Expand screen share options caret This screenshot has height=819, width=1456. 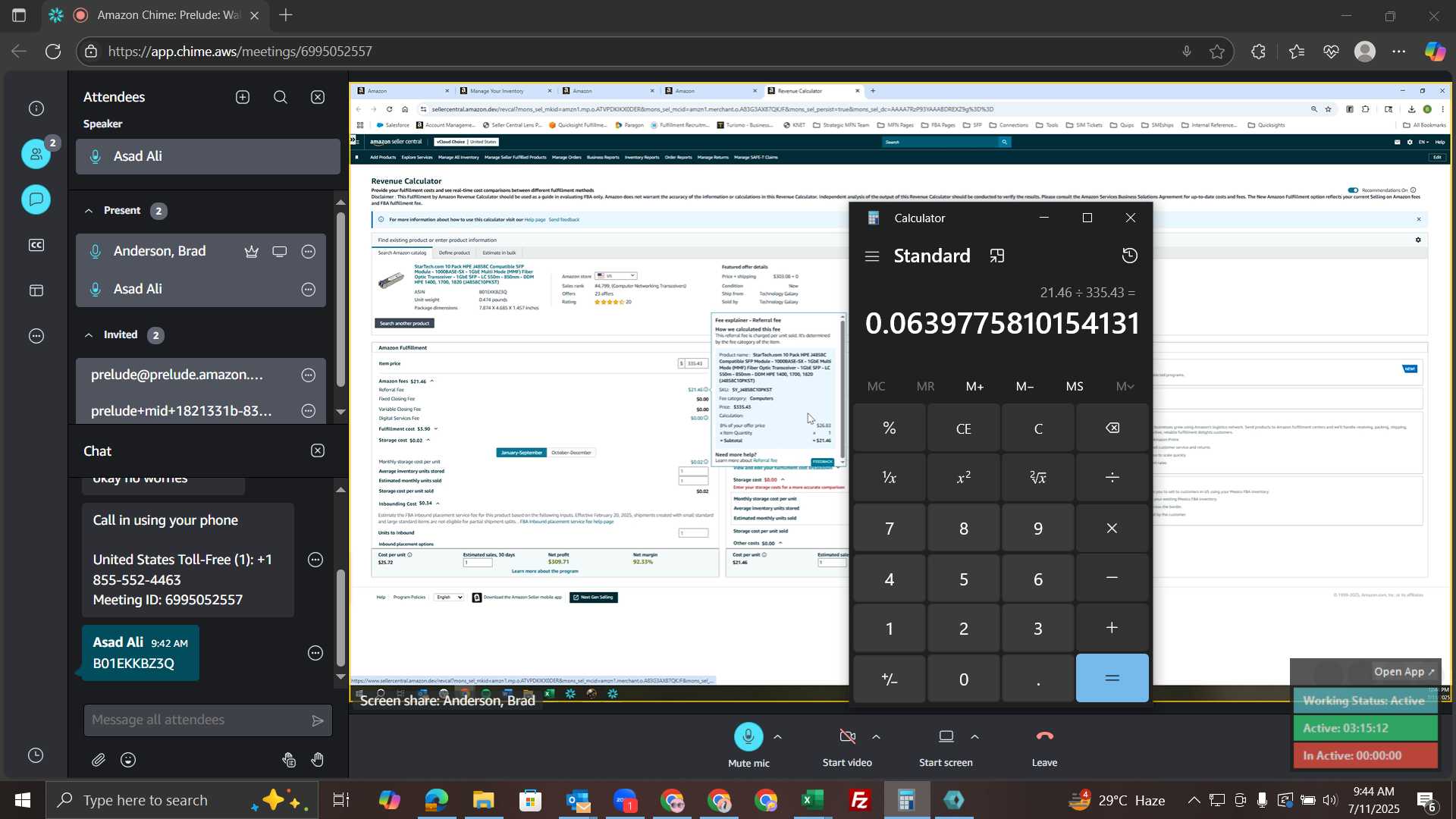tap(974, 737)
